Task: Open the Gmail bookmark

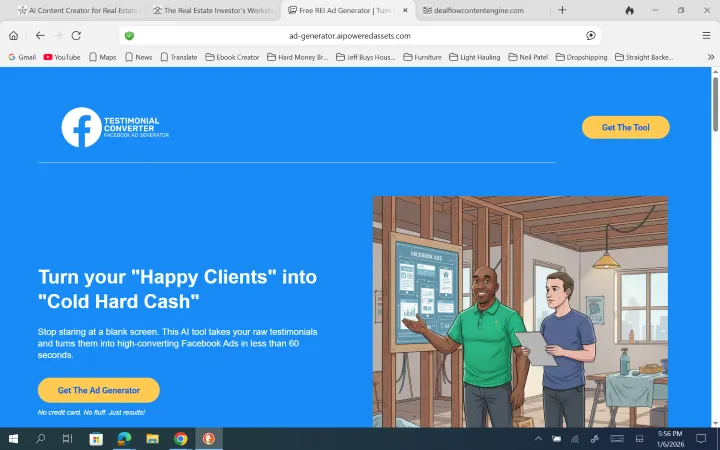Action: (22, 57)
